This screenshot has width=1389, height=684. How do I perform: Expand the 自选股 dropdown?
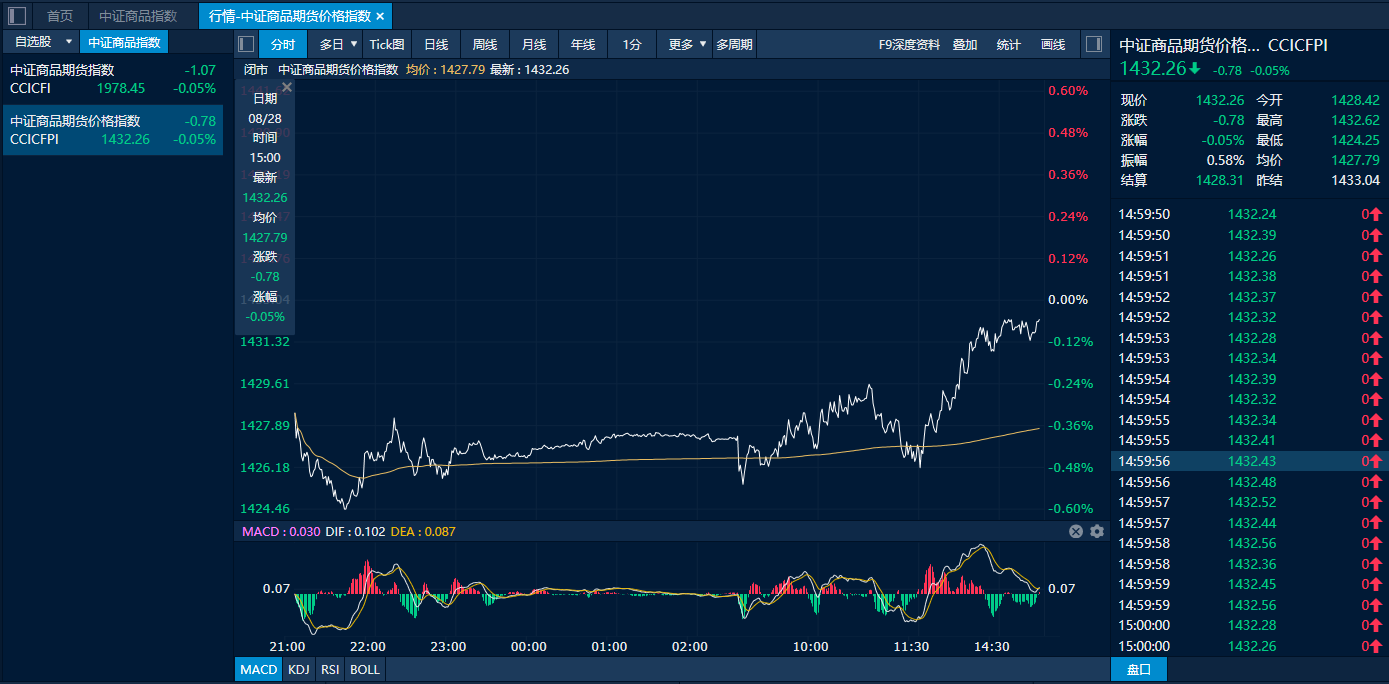coord(69,42)
